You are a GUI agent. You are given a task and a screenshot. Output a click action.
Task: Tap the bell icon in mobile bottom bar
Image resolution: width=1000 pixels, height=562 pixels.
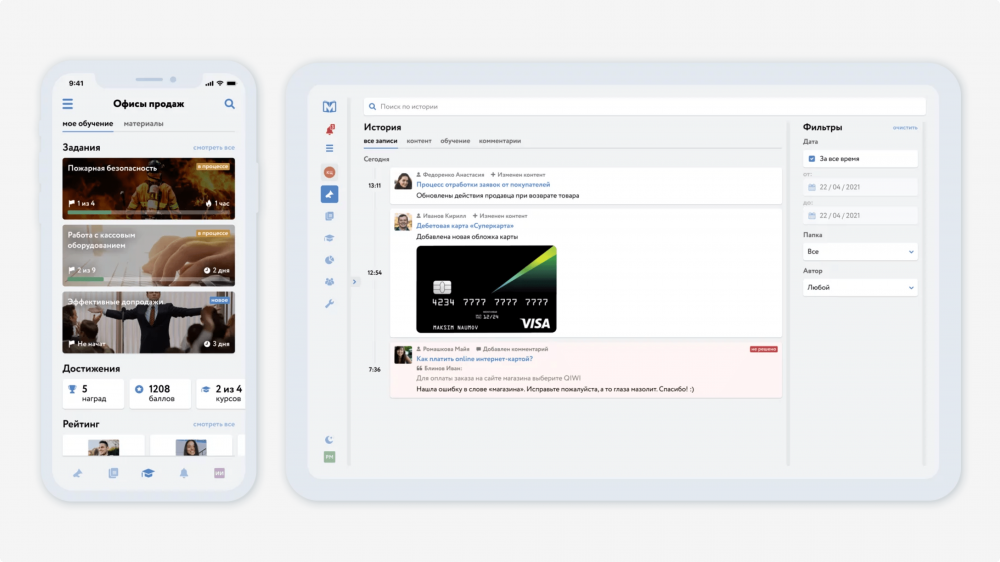184,473
